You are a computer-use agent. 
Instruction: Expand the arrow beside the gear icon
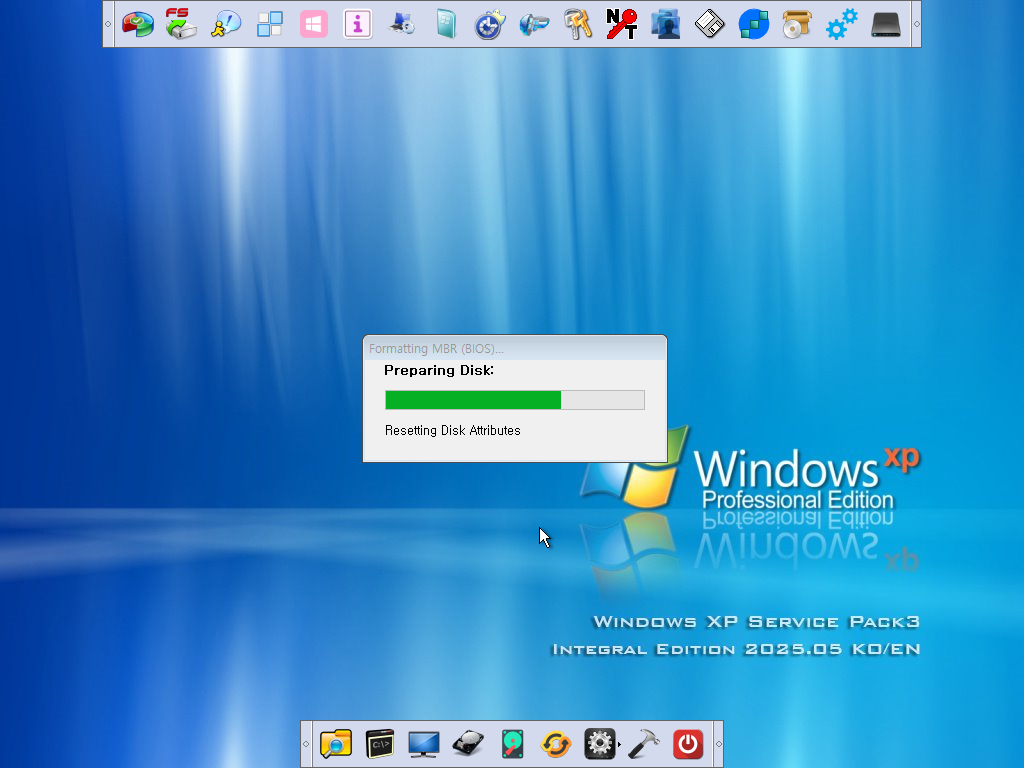(x=619, y=744)
